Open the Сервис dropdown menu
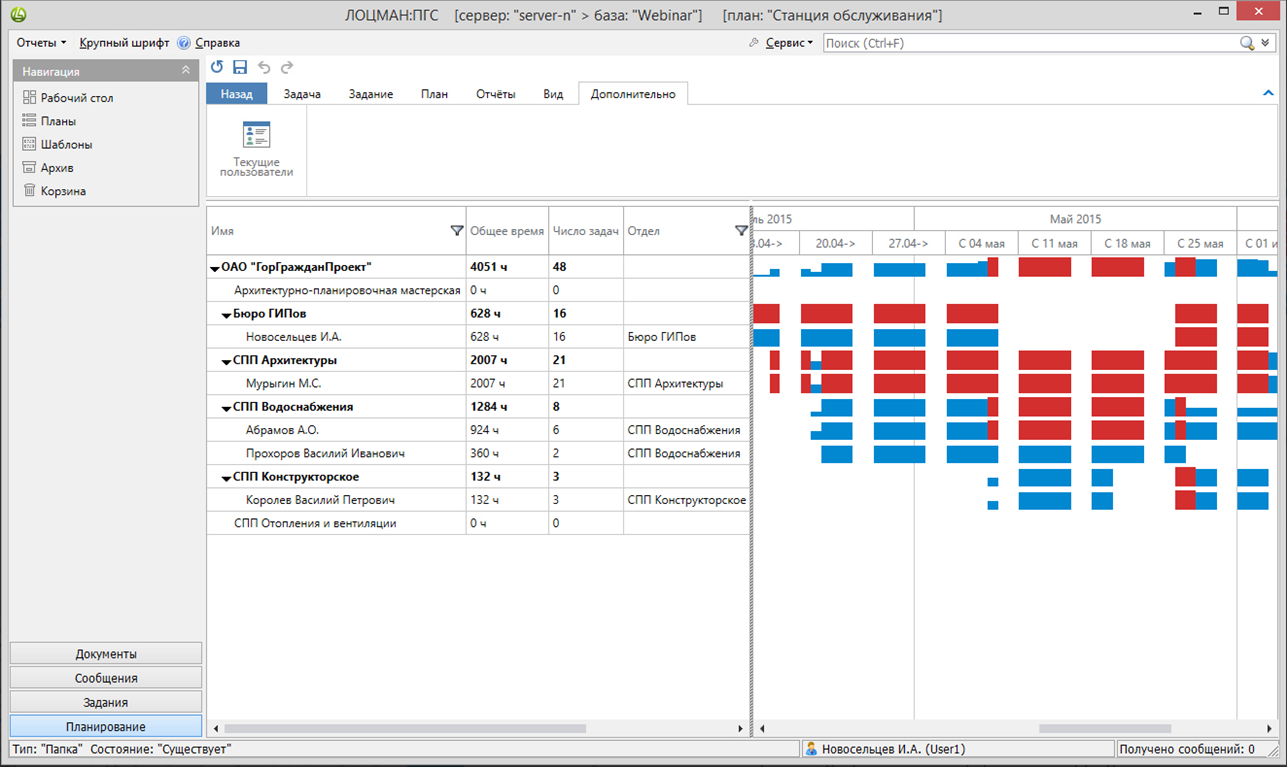 click(x=789, y=43)
